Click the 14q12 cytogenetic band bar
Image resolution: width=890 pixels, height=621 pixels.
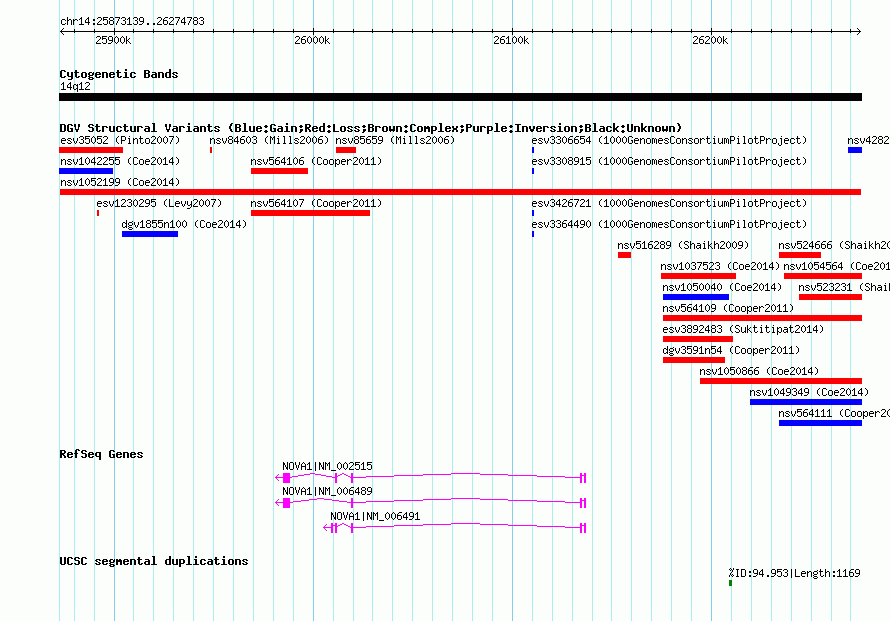(x=460, y=97)
